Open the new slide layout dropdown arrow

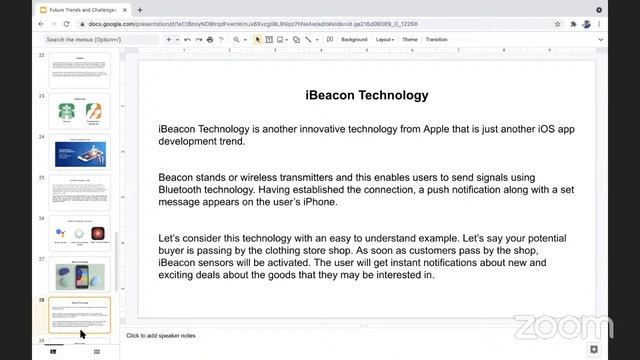[178, 40]
